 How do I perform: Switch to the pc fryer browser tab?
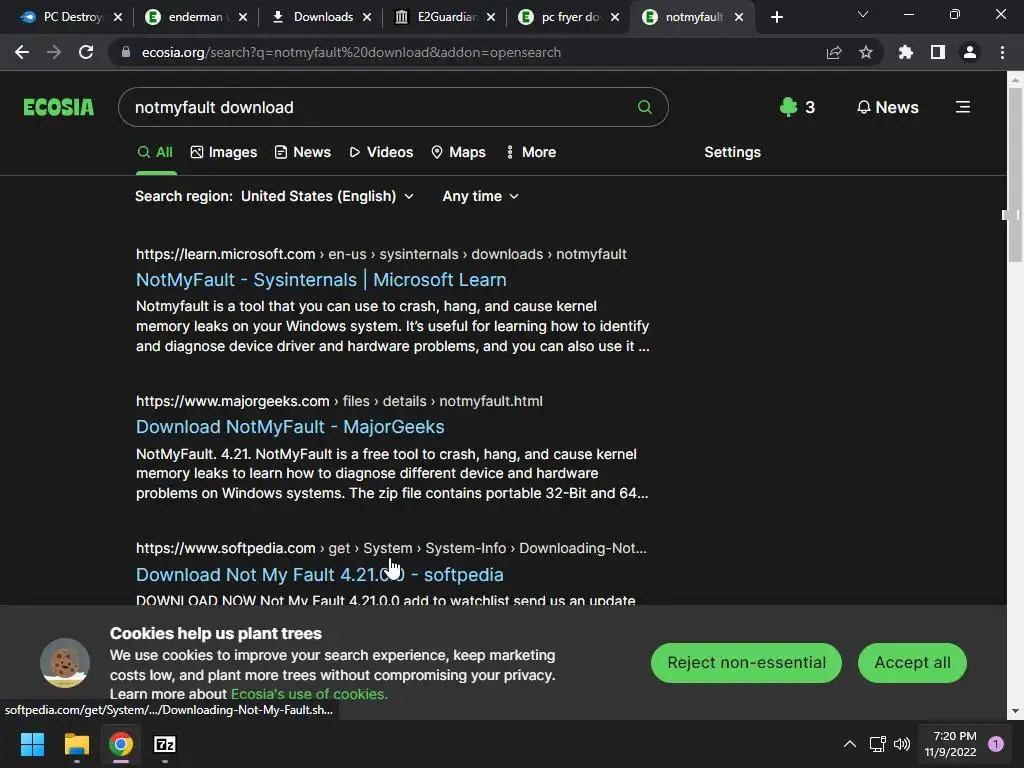click(x=569, y=17)
